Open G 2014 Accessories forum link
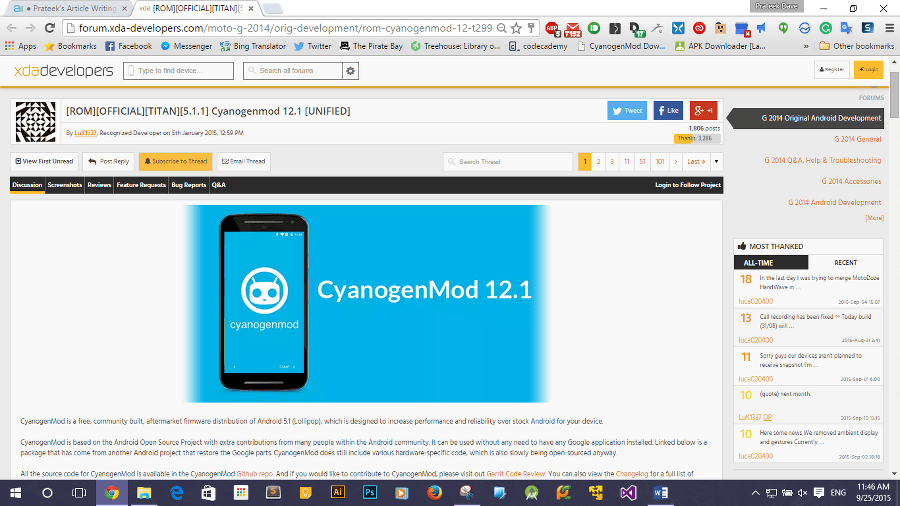 851,181
